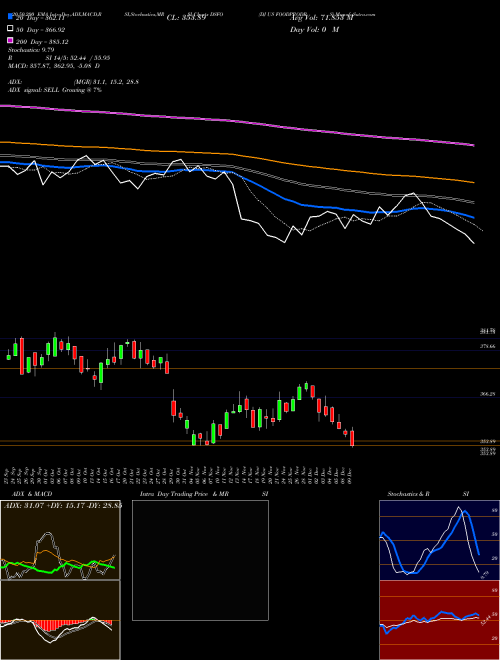Click the ADX indicator chart panel

pyautogui.click(x=60, y=540)
